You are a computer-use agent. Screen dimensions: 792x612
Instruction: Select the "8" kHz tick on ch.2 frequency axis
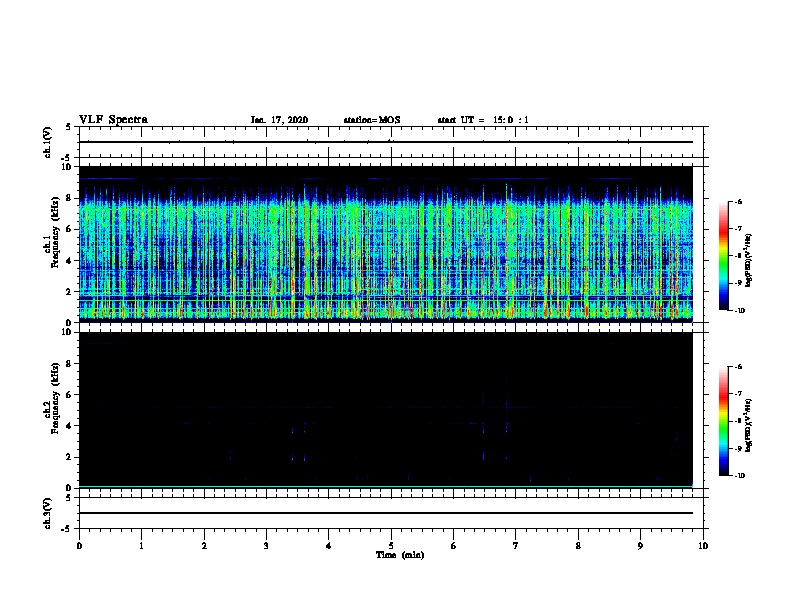point(69,364)
